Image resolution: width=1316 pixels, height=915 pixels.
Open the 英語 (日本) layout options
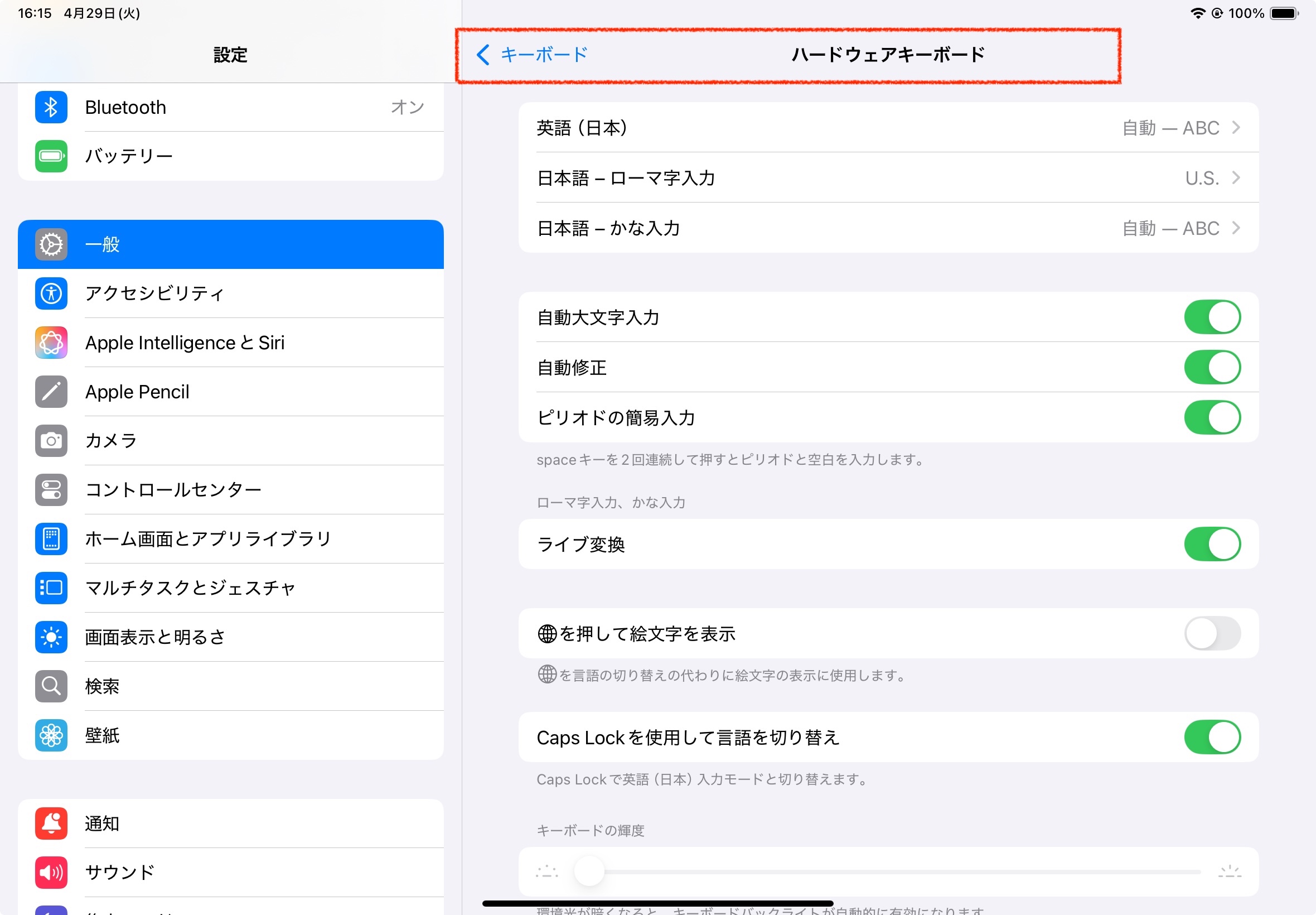click(x=888, y=128)
